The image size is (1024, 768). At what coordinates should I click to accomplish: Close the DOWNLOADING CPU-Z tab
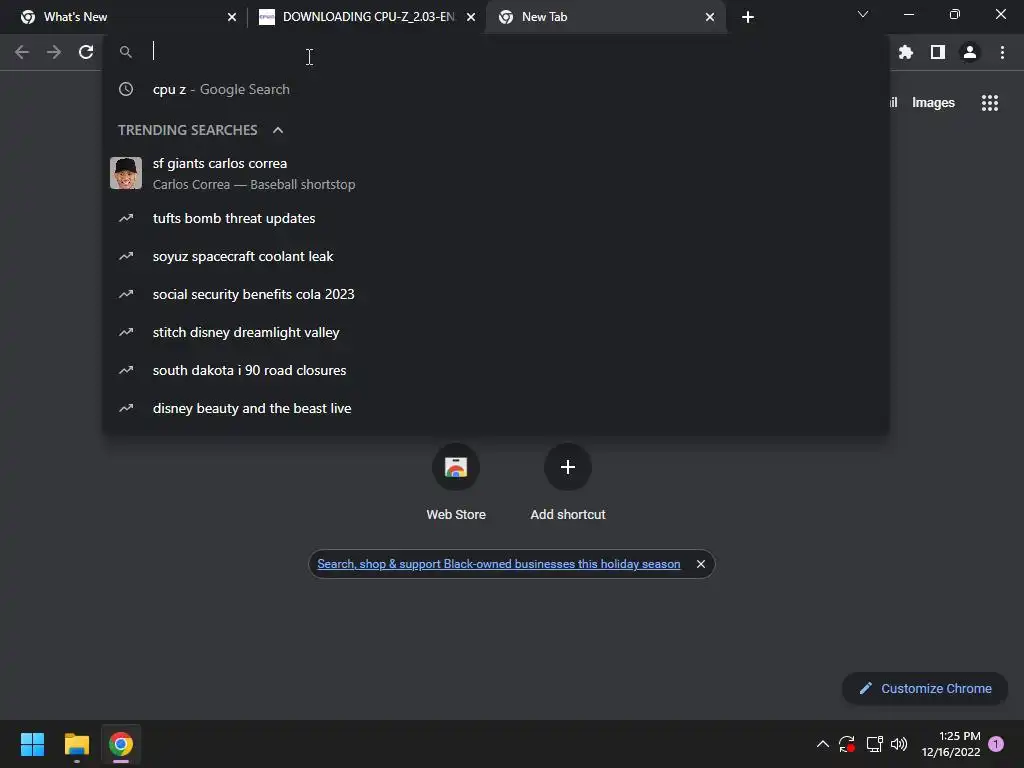[x=471, y=17]
